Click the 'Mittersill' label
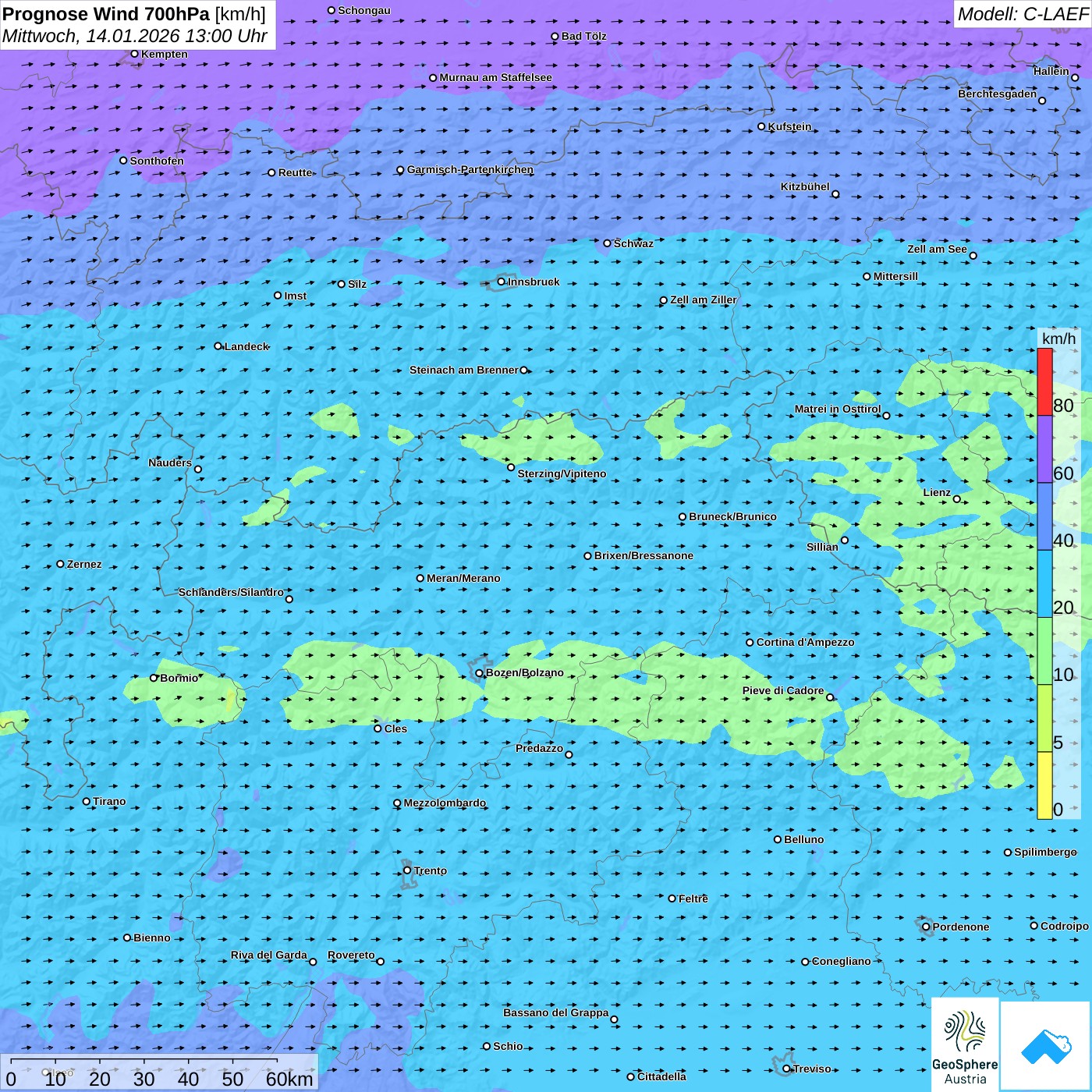The width and height of the screenshot is (1092, 1092). (895, 276)
